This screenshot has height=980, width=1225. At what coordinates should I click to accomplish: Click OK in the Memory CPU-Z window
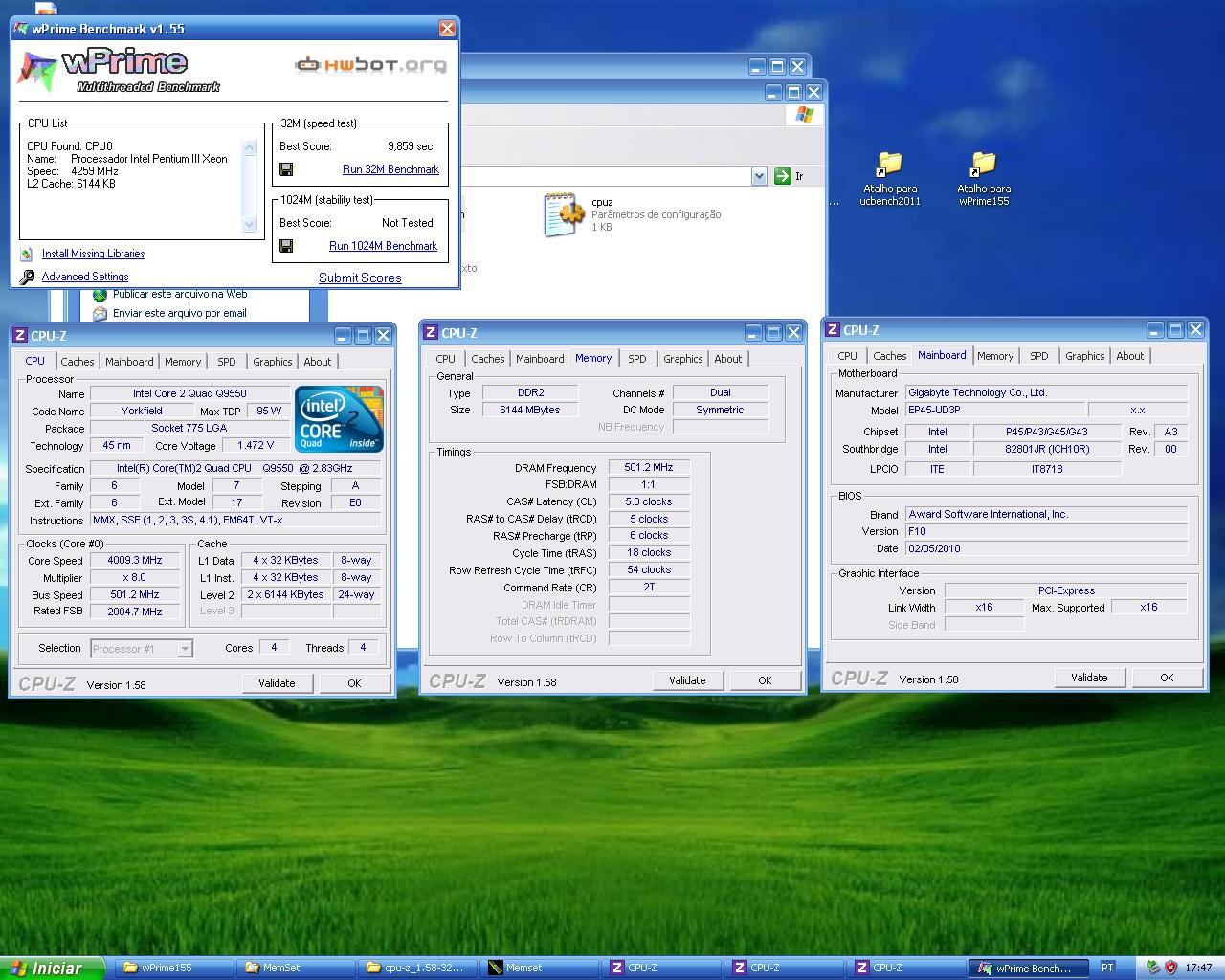tap(765, 680)
